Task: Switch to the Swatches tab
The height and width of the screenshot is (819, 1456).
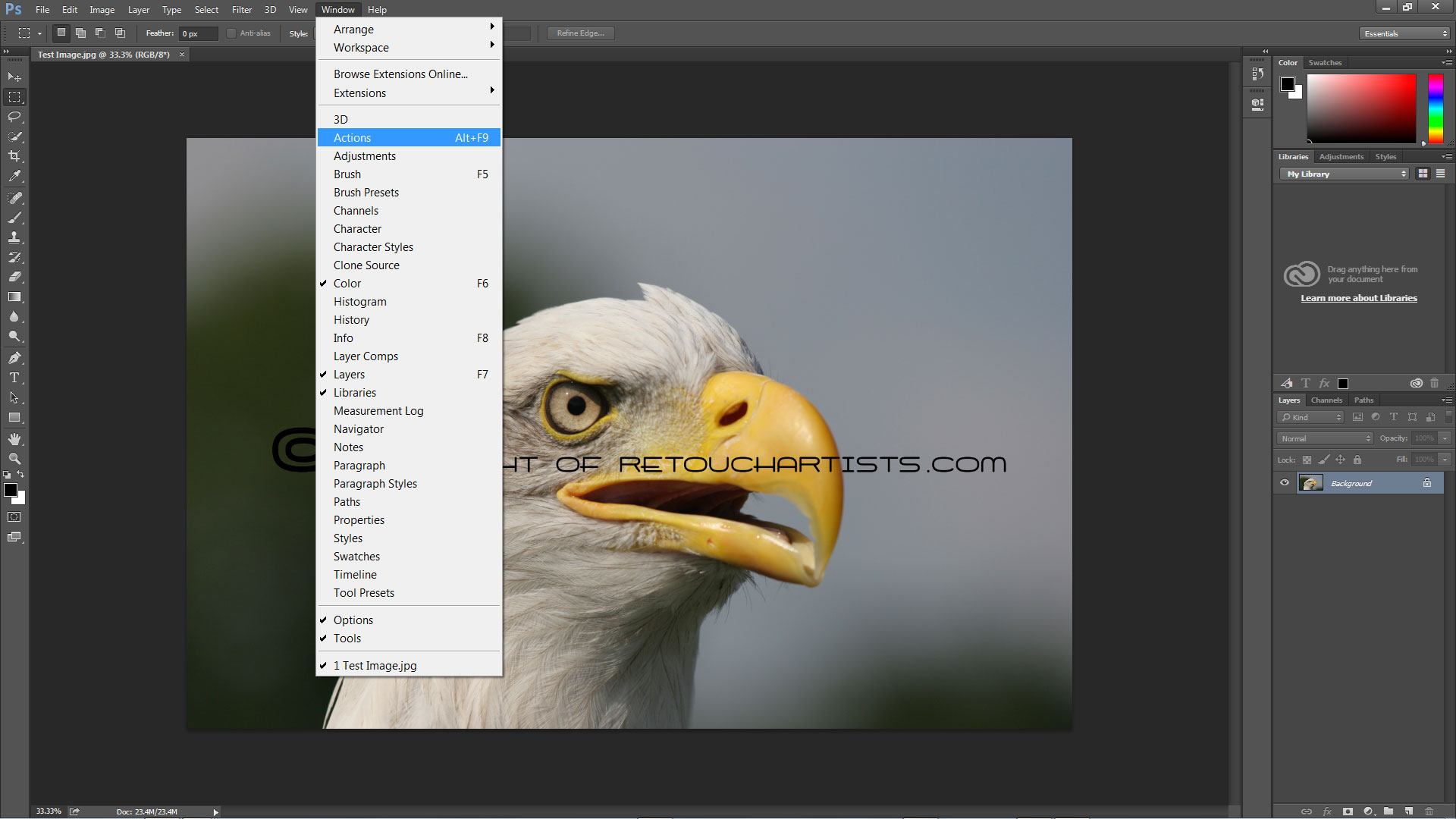Action: coord(1325,63)
